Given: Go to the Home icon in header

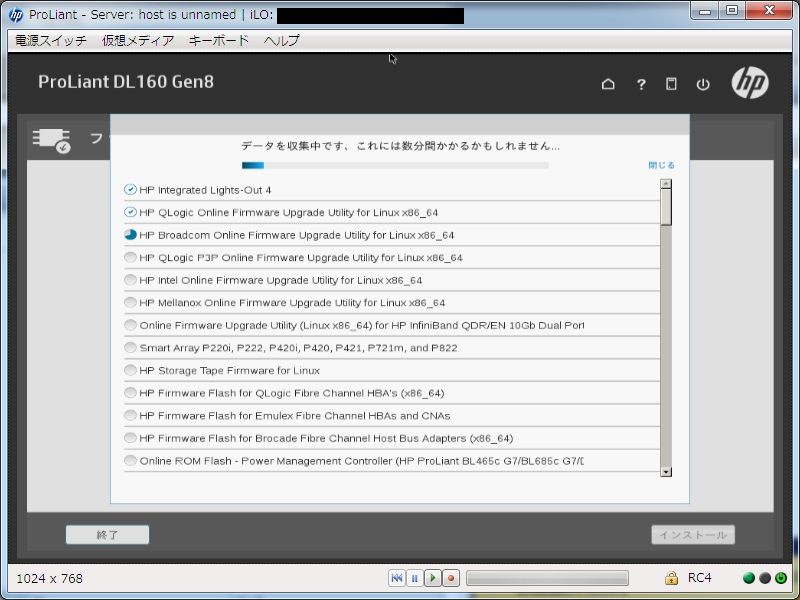Looking at the screenshot, I should click(608, 84).
